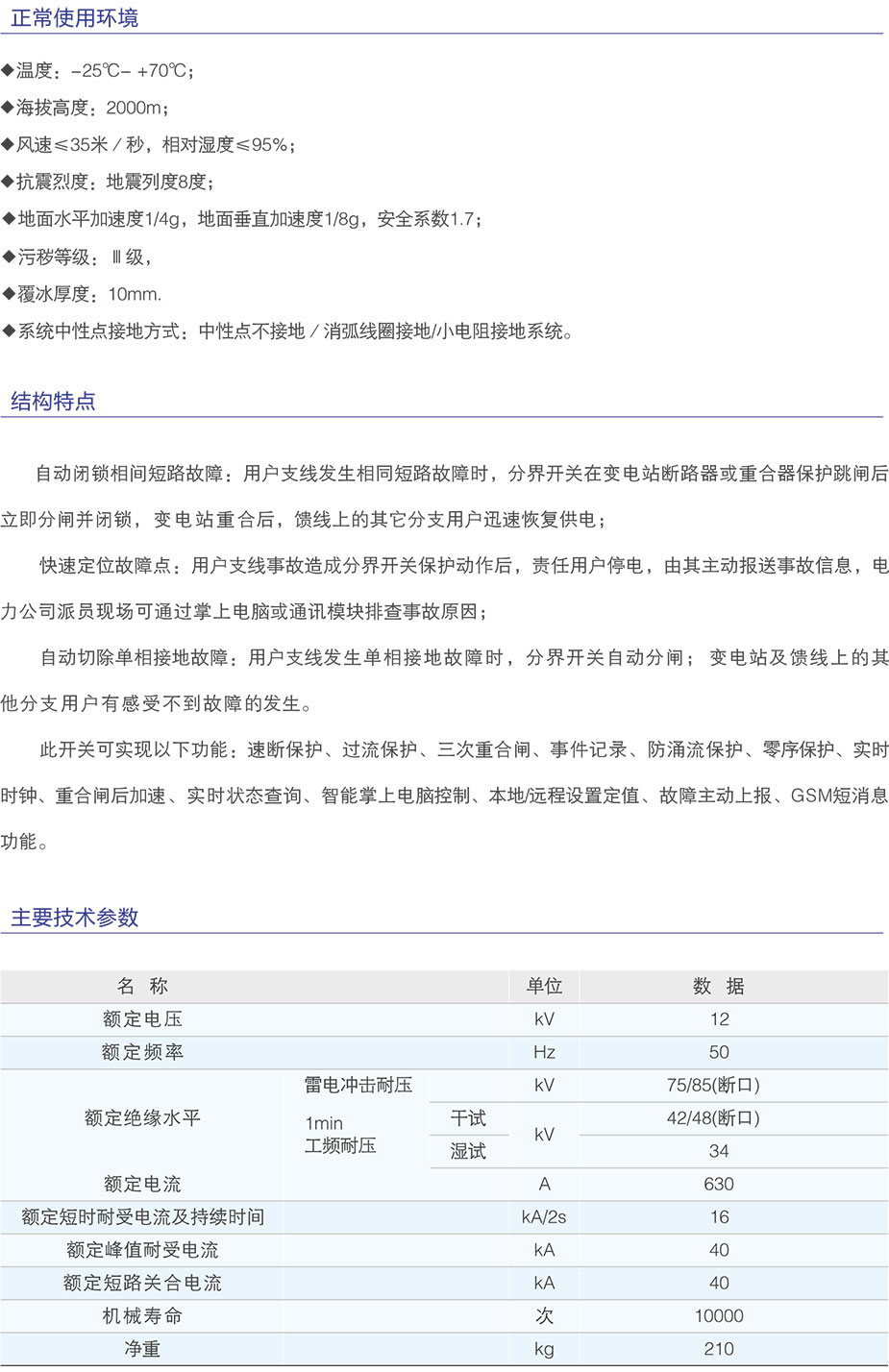The height and width of the screenshot is (1372, 889).
Task: Click the 75/85(断口) value cell
Action: coord(713,1086)
